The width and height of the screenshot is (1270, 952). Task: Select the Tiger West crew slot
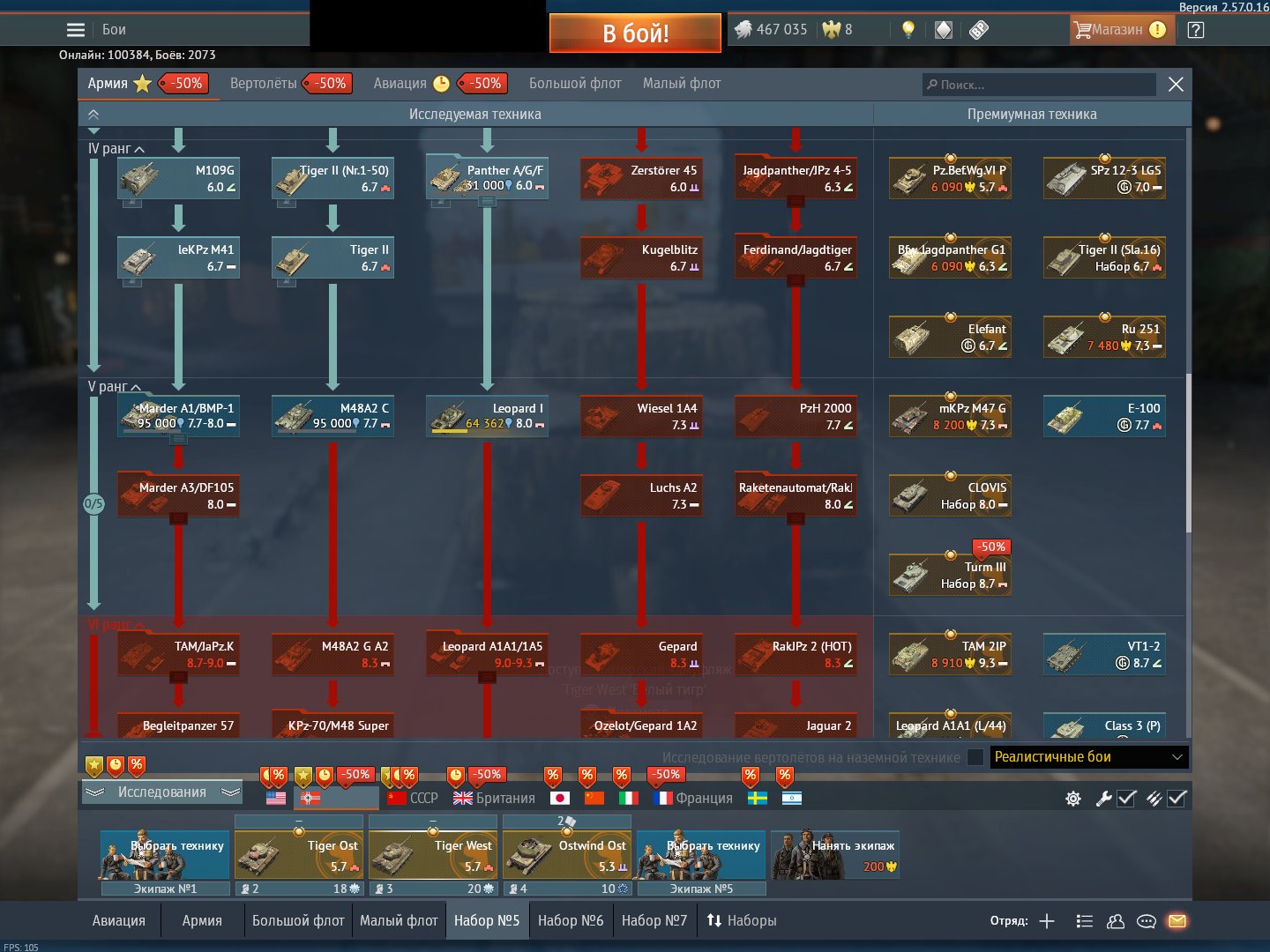coord(433,855)
